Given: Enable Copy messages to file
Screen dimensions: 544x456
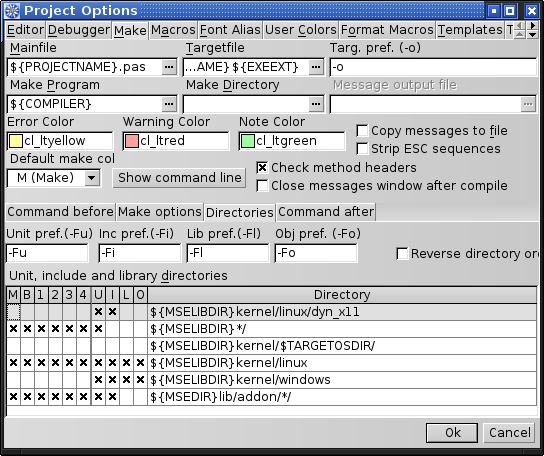Looking at the screenshot, I should coord(362,131).
